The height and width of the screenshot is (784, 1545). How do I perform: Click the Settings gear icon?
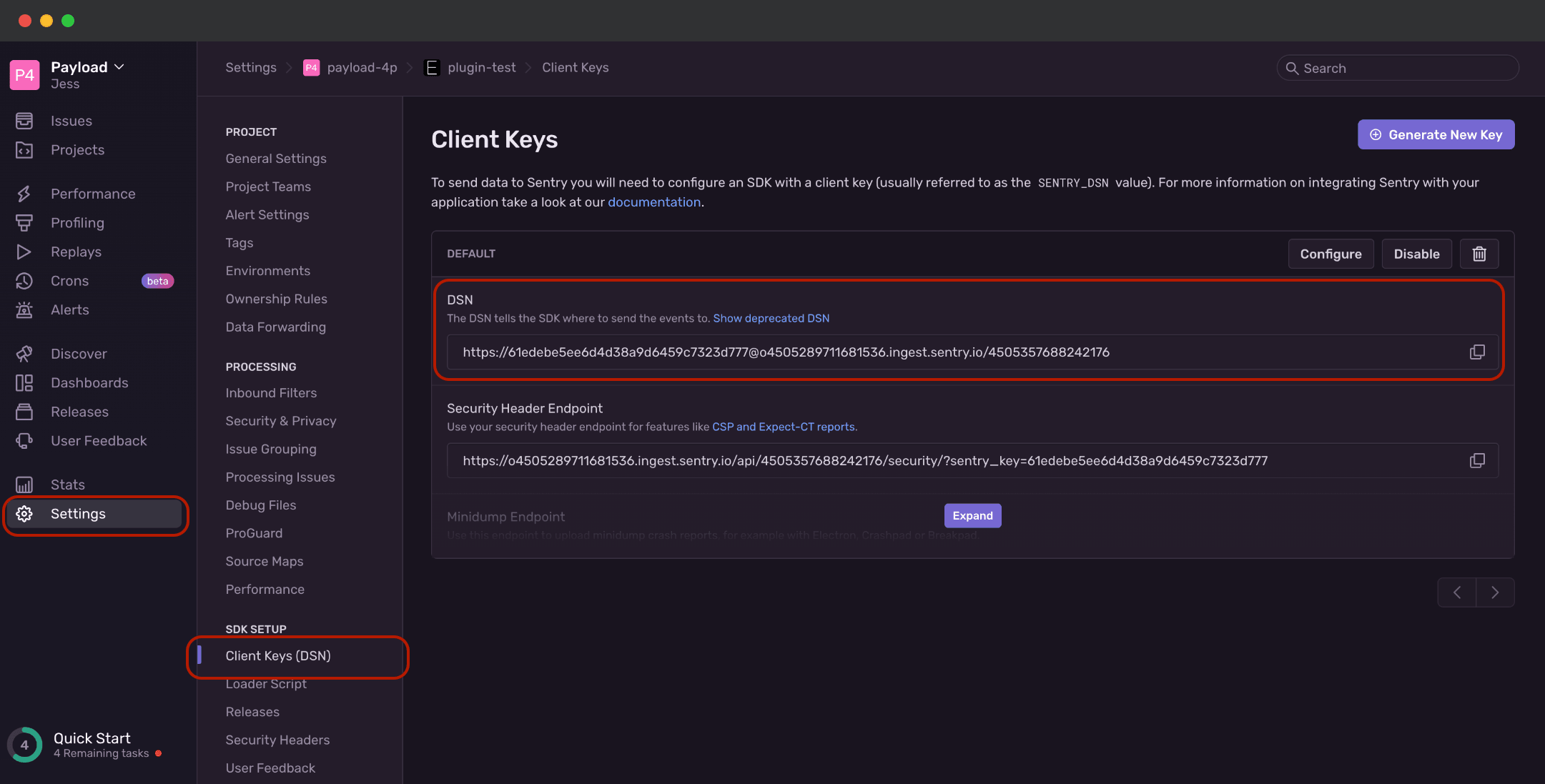tap(24, 514)
